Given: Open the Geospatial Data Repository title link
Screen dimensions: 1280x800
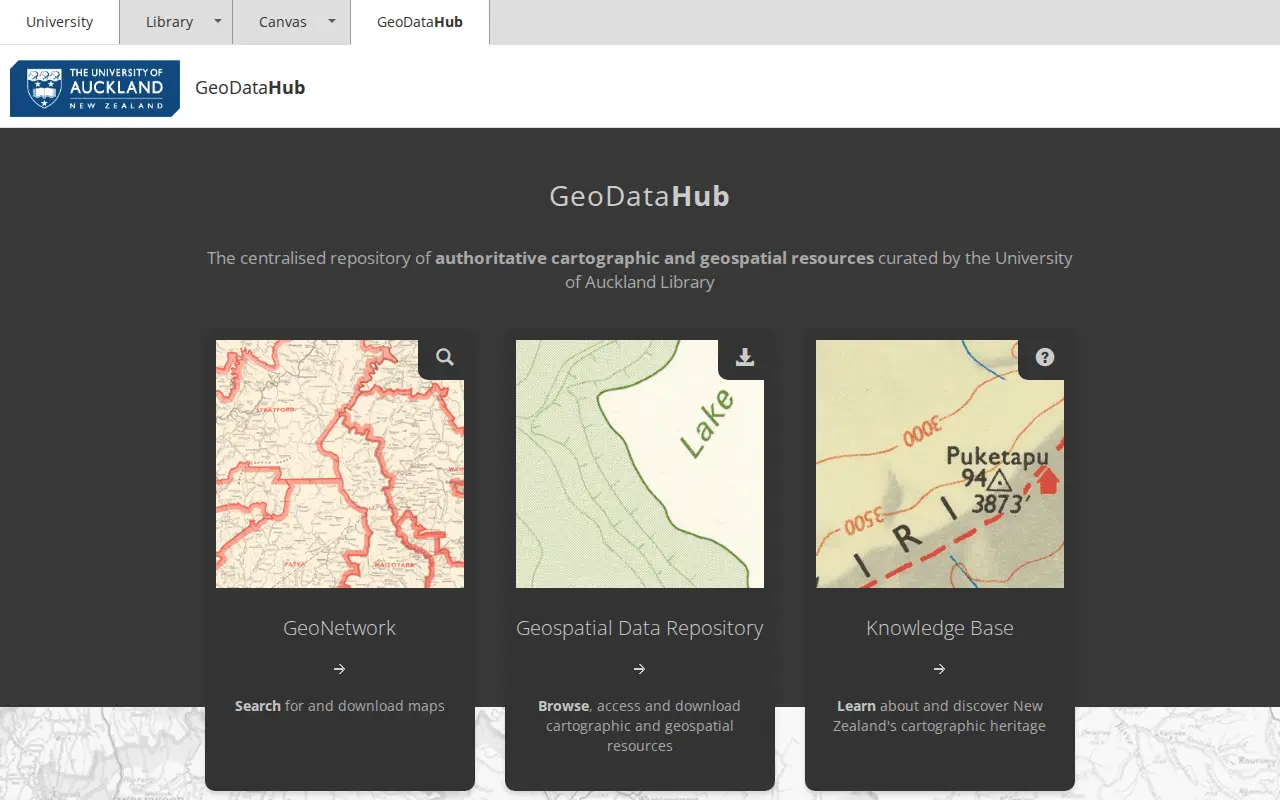Looking at the screenshot, I should point(640,628).
